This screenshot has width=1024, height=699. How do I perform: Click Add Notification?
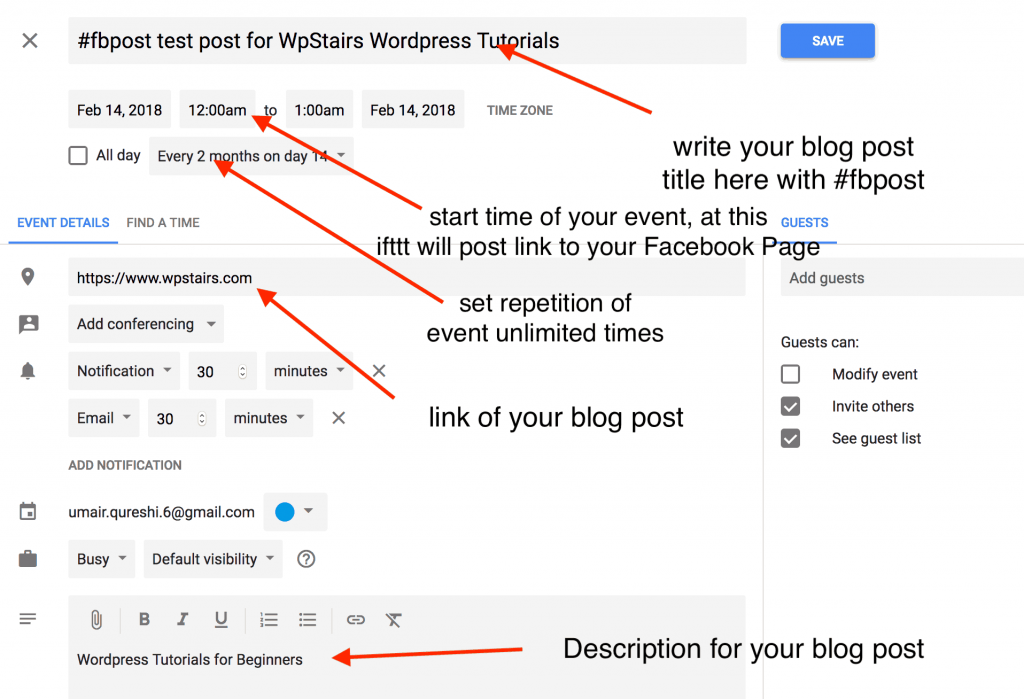pyautogui.click(x=125, y=465)
